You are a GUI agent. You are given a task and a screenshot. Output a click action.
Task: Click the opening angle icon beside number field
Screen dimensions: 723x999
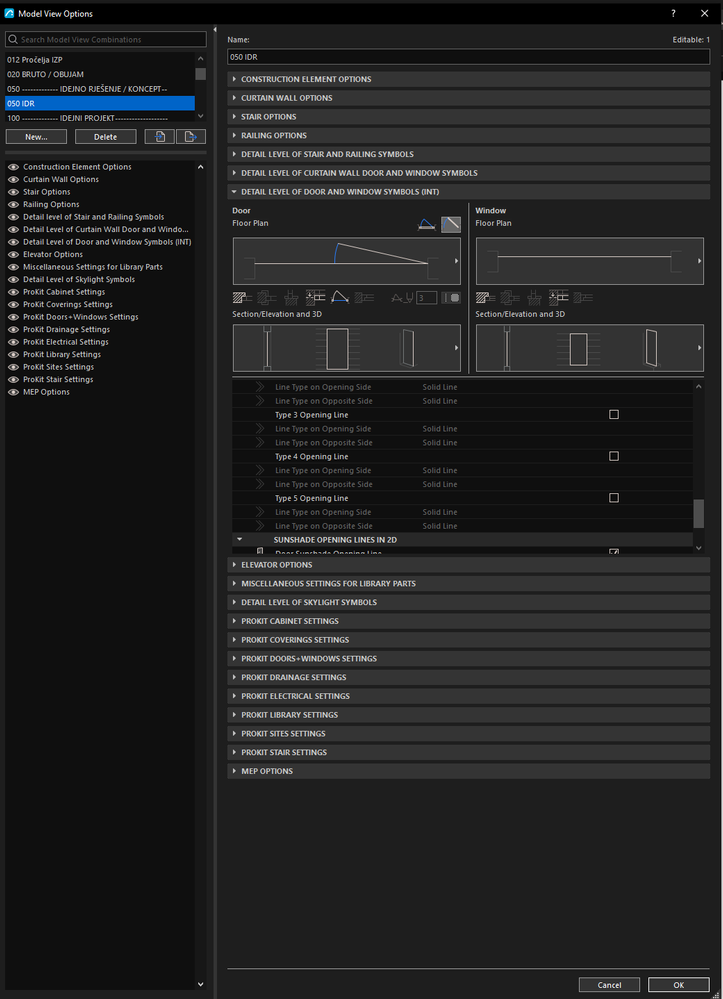pyautogui.click(x=403, y=298)
